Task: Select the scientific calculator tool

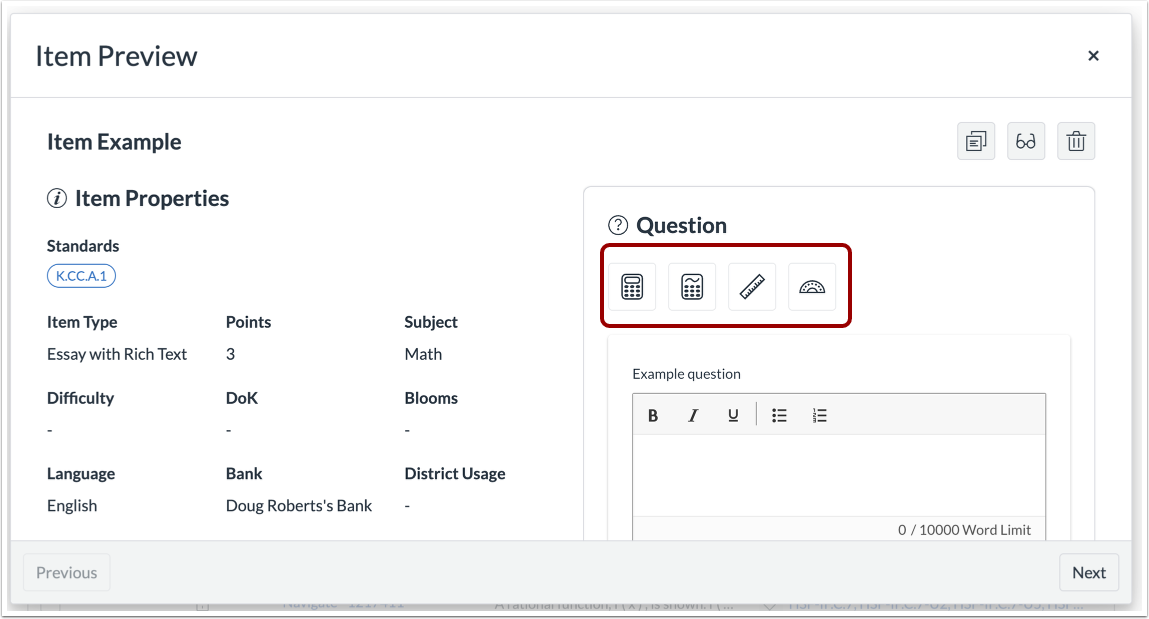Action: 692,286
